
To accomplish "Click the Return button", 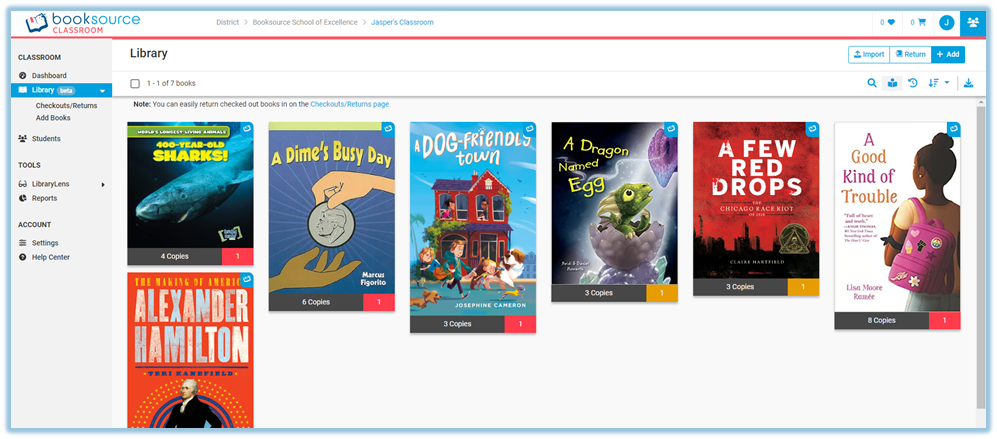I will [x=911, y=55].
